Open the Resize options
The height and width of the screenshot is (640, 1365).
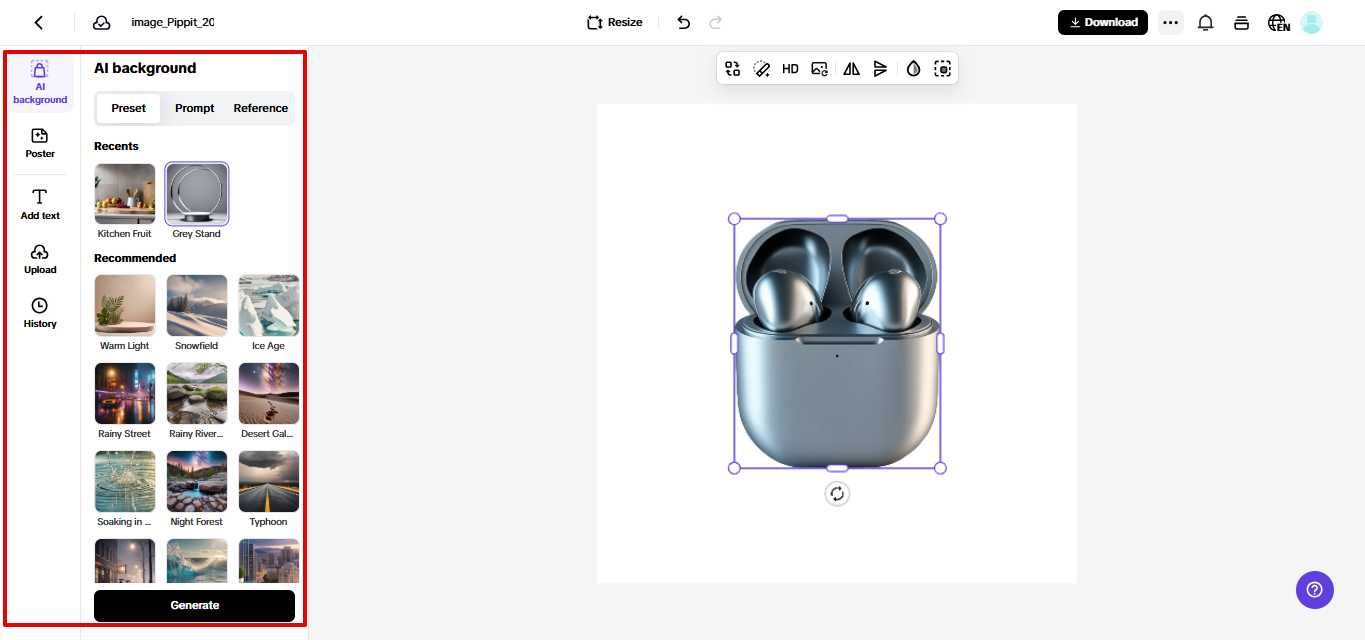tap(613, 21)
